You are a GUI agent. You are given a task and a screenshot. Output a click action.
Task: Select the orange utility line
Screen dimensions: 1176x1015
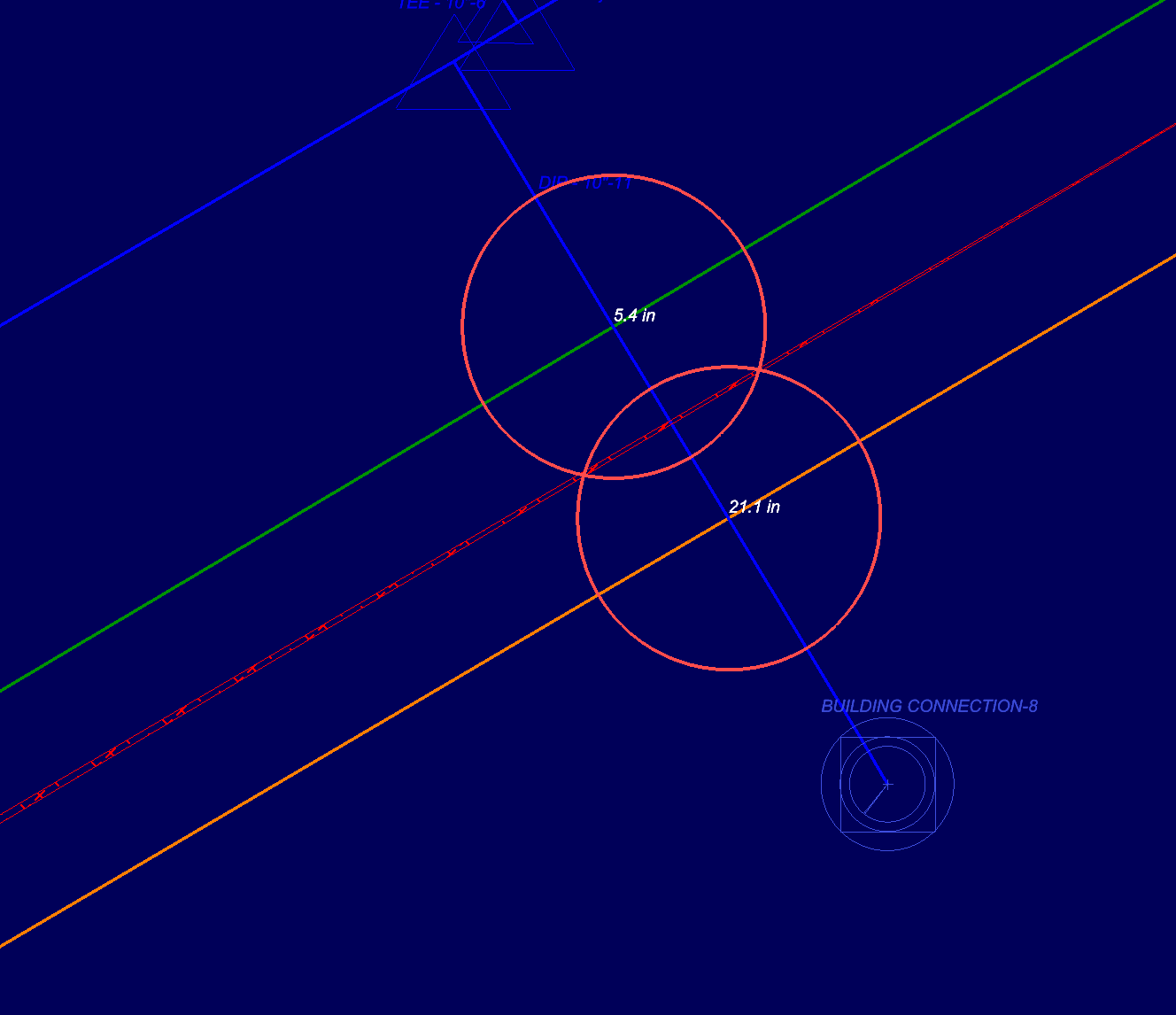point(354,739)
